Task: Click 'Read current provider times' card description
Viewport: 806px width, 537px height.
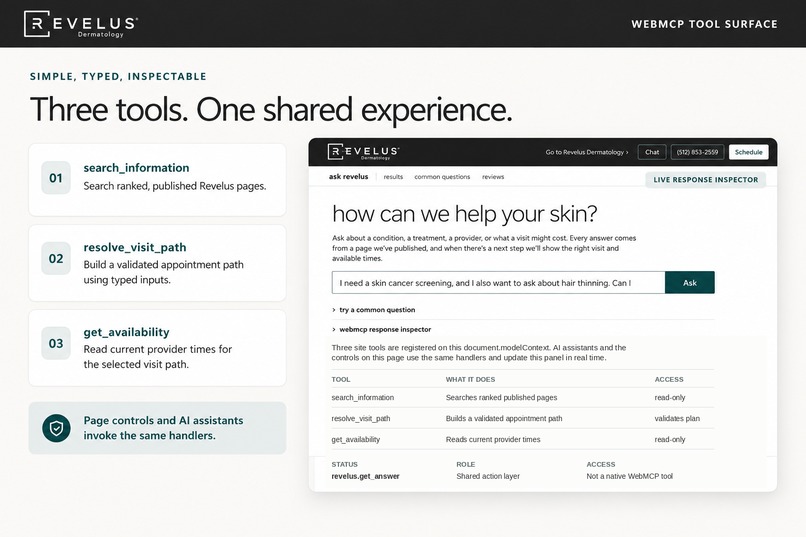Action: [158, 357]
